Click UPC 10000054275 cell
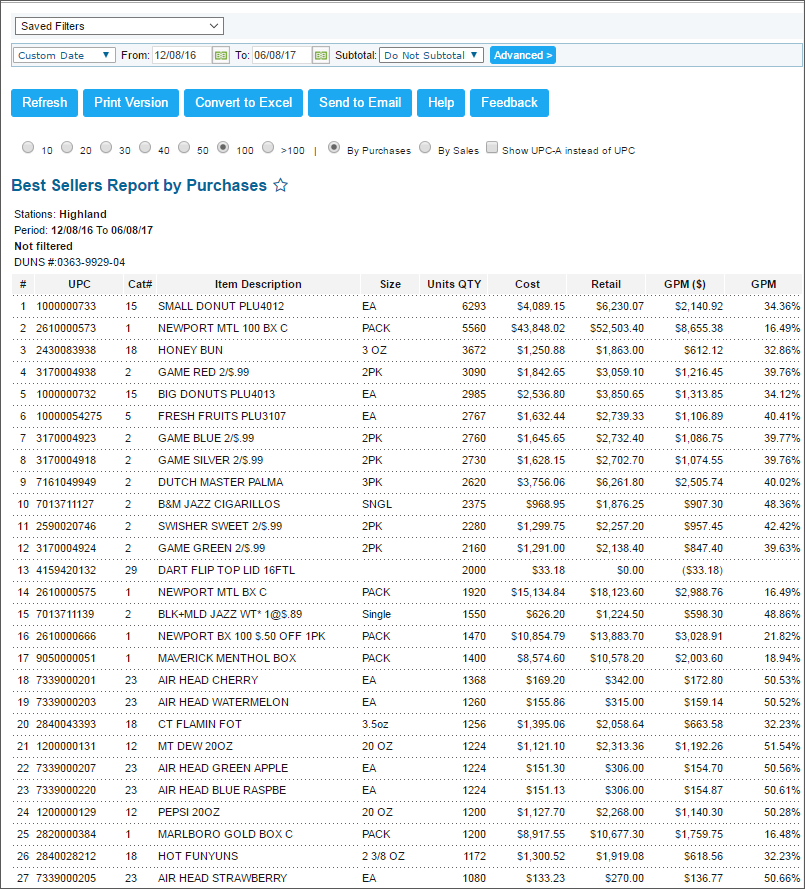 69,417
